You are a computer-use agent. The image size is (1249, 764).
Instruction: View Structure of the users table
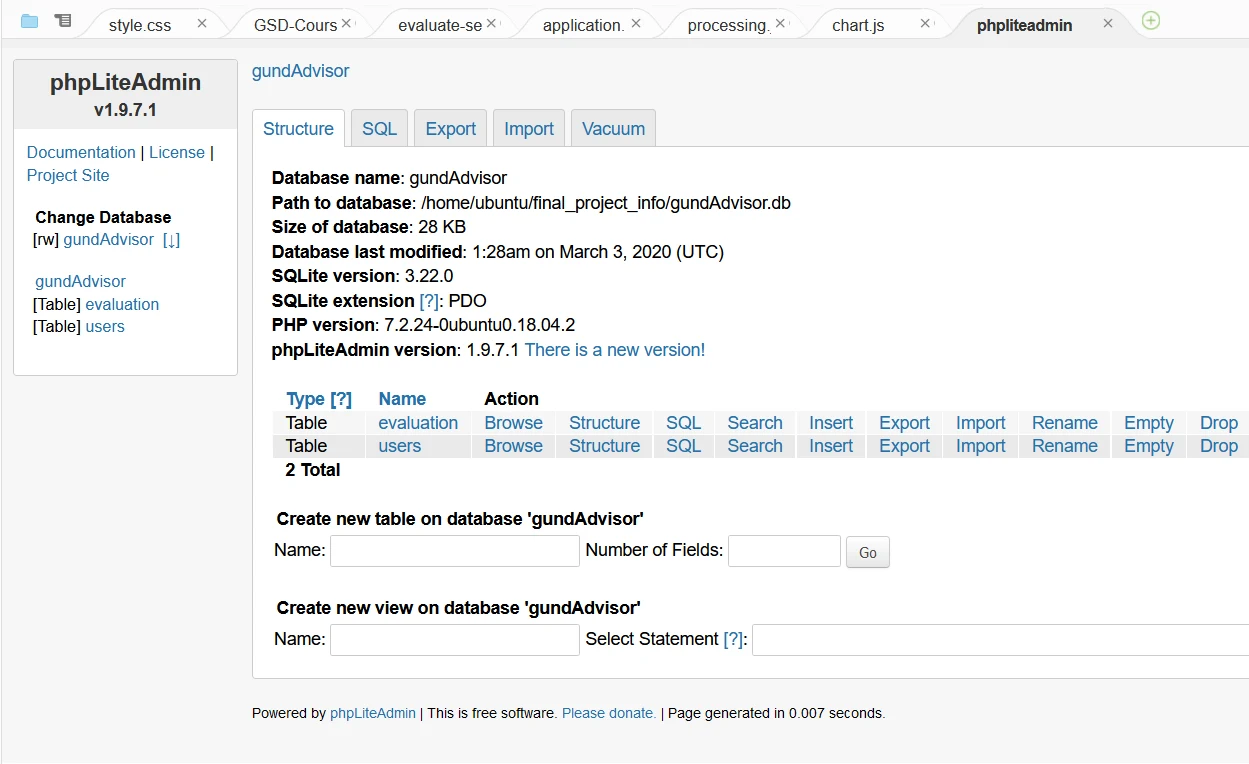tap(605, 446)
